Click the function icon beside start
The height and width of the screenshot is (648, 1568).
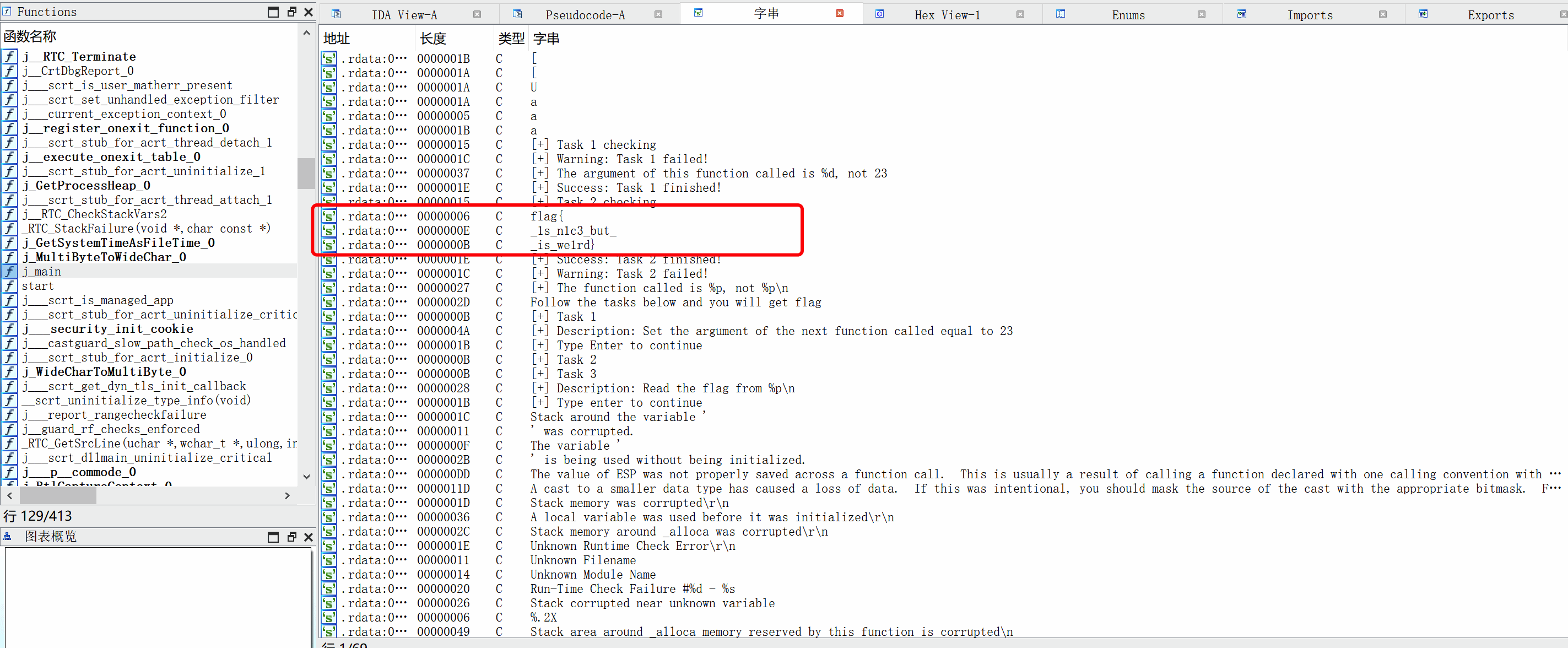tap(10, 285)
